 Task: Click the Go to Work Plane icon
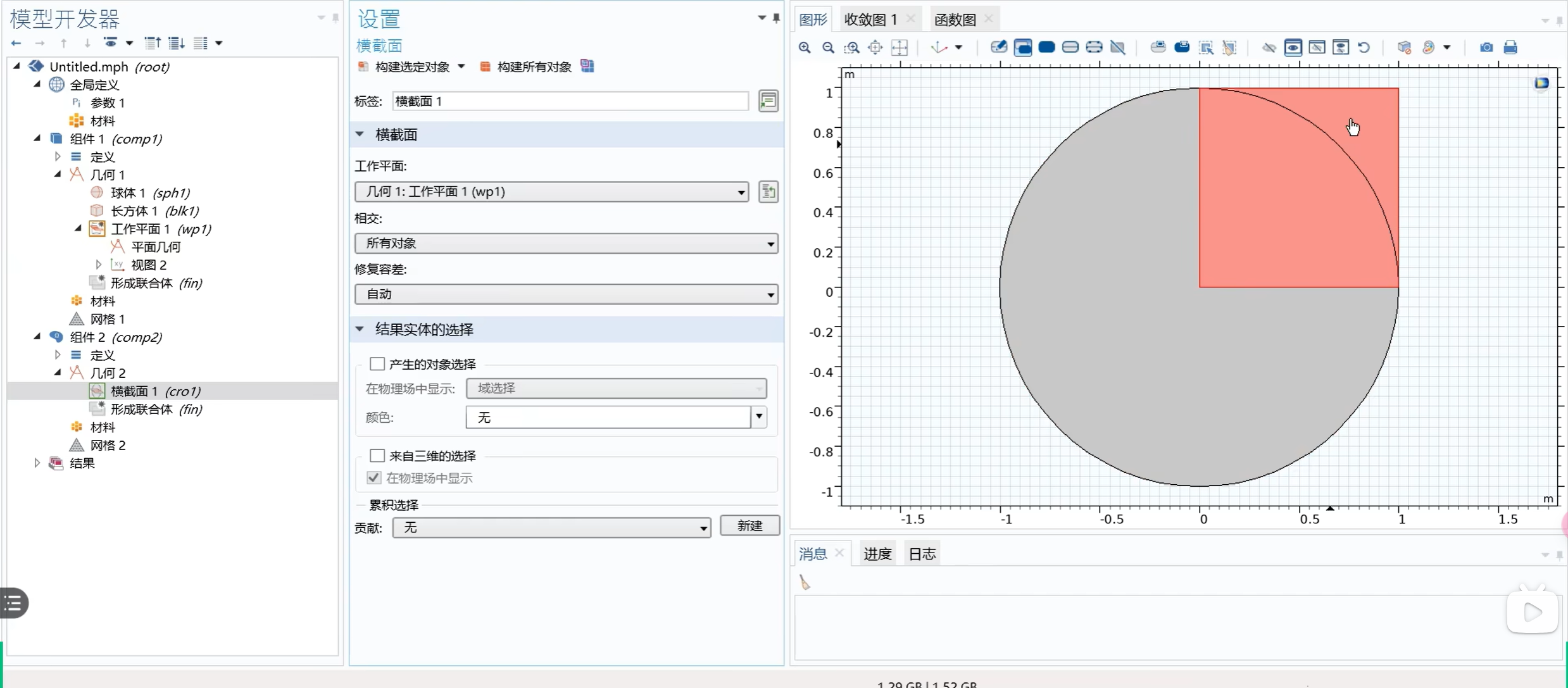click(x=768, y=192)
